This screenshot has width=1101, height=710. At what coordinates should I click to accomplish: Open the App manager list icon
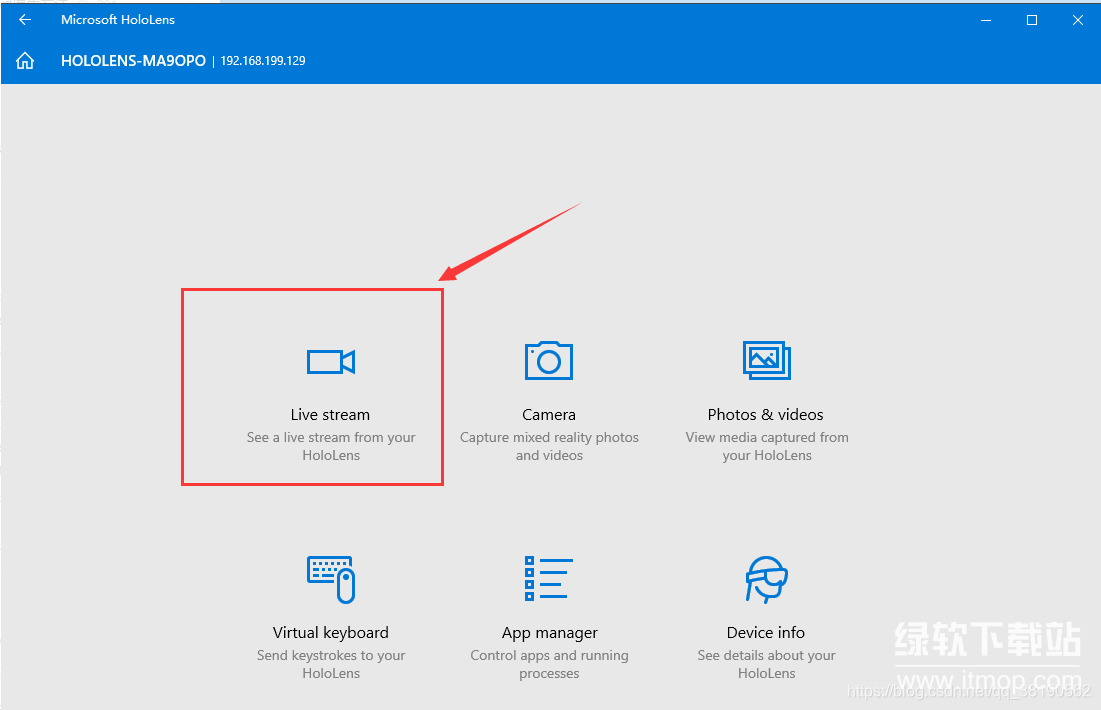(549, 579)
